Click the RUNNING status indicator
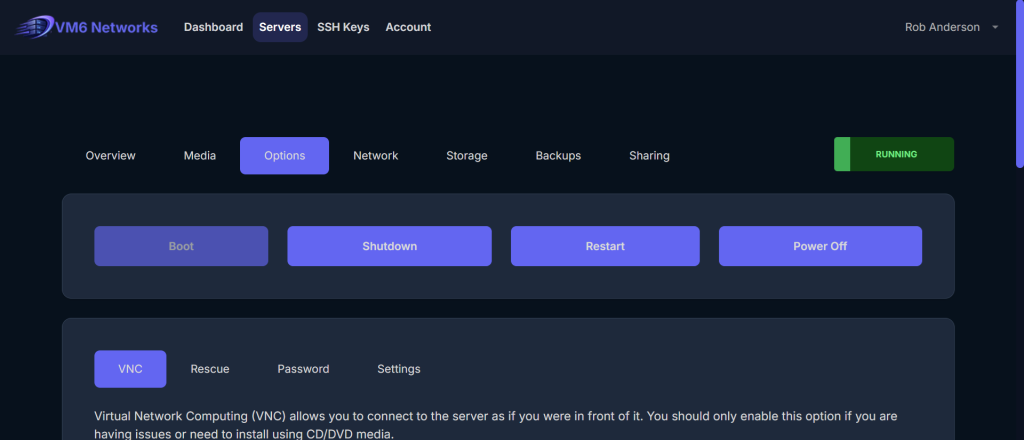The image size is (1024, 440). [x=894, y=155]
